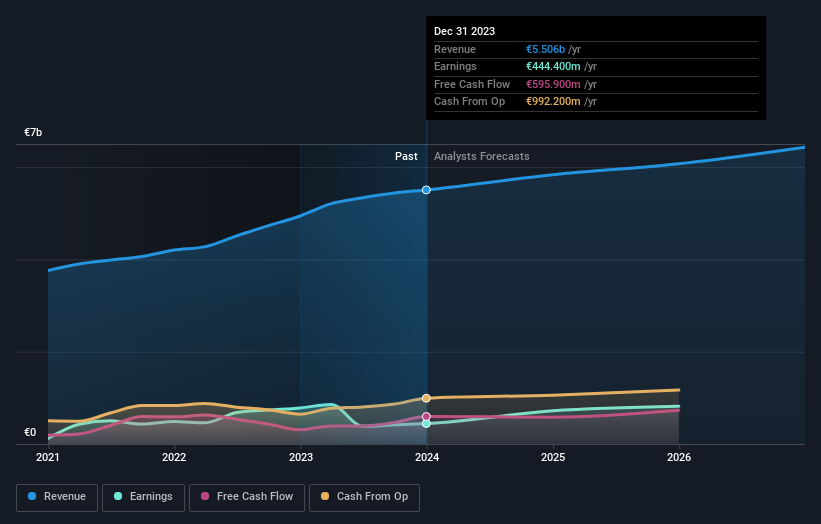The height and width of the screenshot is (524, 821).
Task: Toggle the Earnings legend series
Action: click(143, 497)
